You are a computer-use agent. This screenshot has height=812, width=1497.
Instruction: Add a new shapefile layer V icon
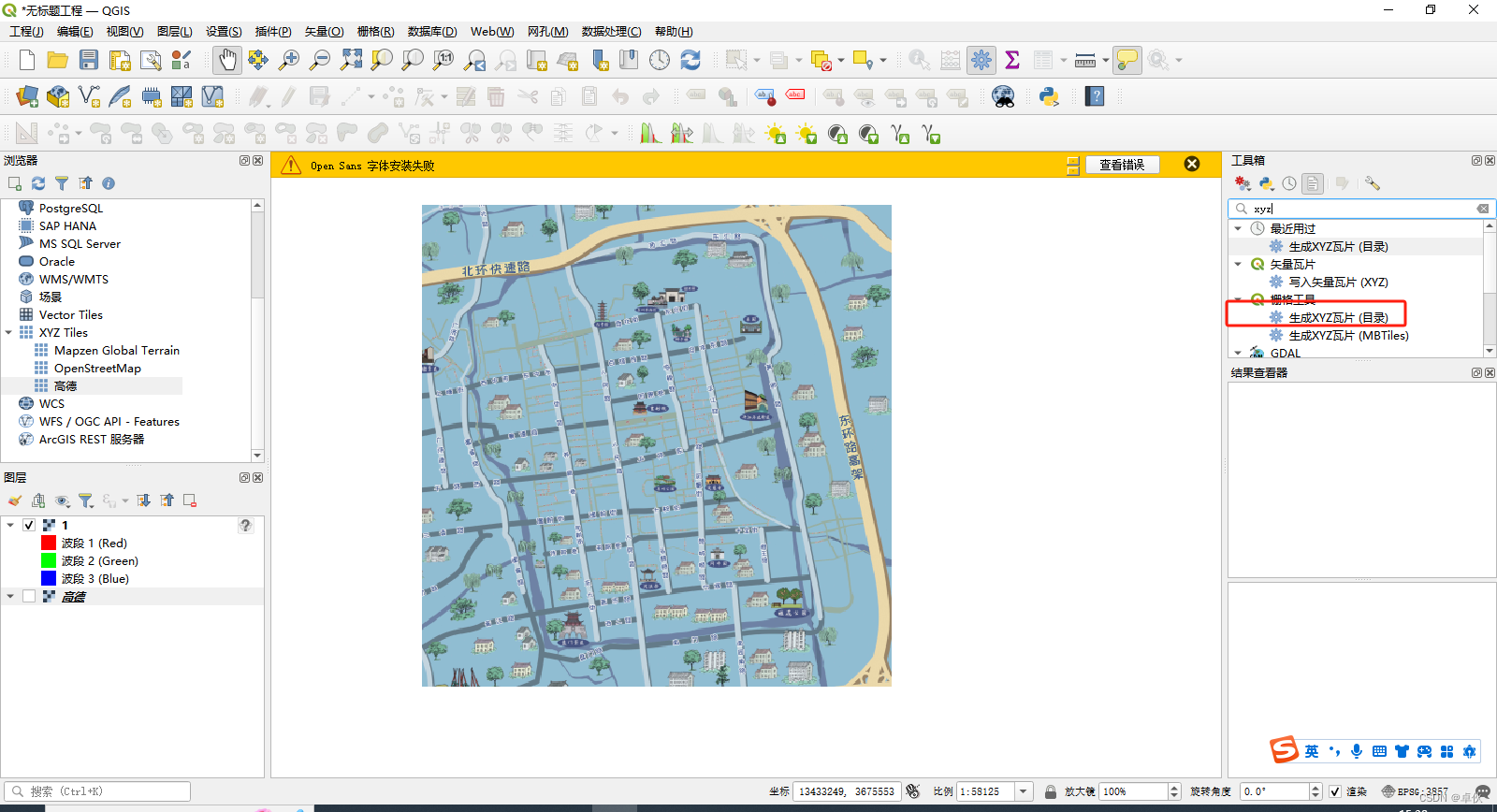click(x=89, y=96)
